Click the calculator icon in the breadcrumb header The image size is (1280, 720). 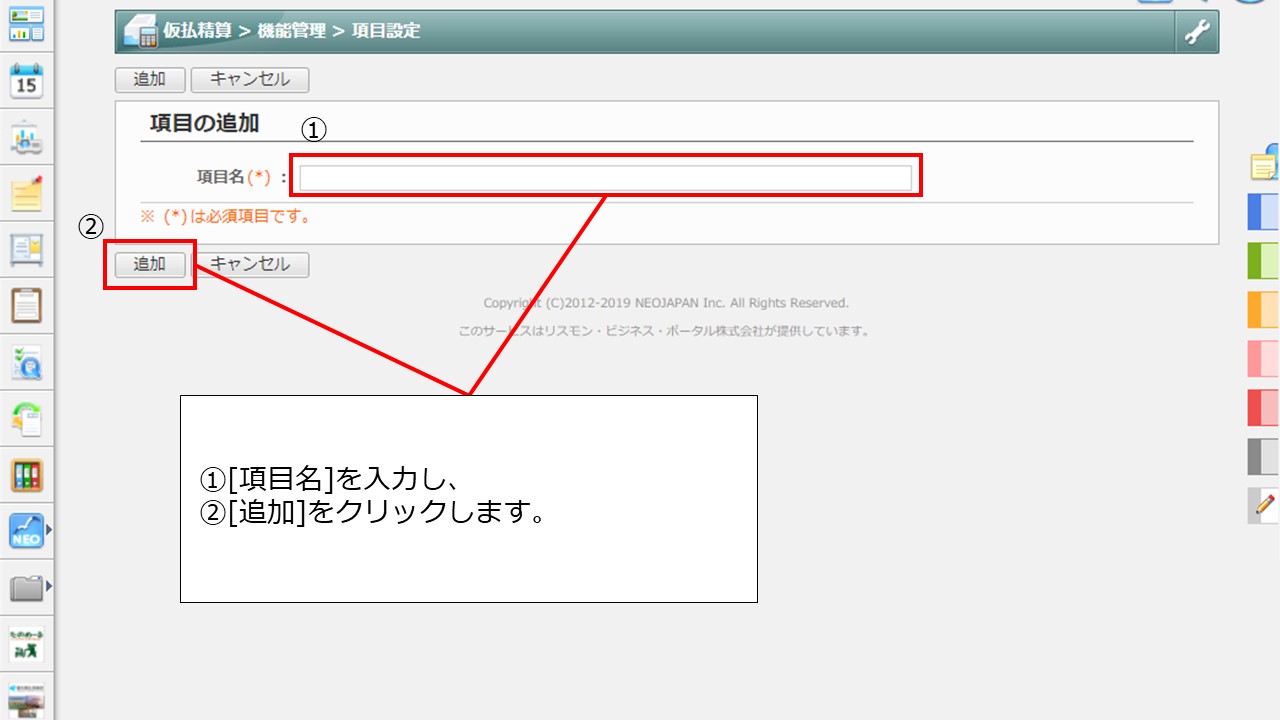click(x=140, y=31)
